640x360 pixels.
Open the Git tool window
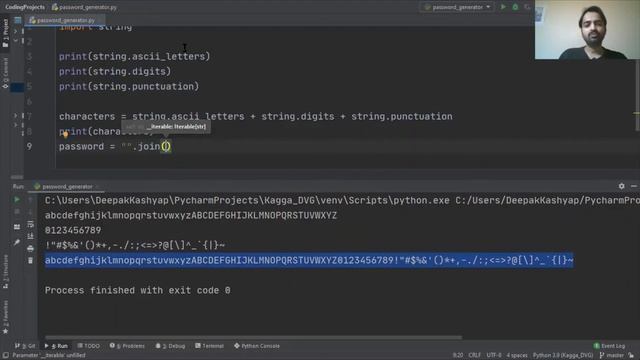pos(25,346)
